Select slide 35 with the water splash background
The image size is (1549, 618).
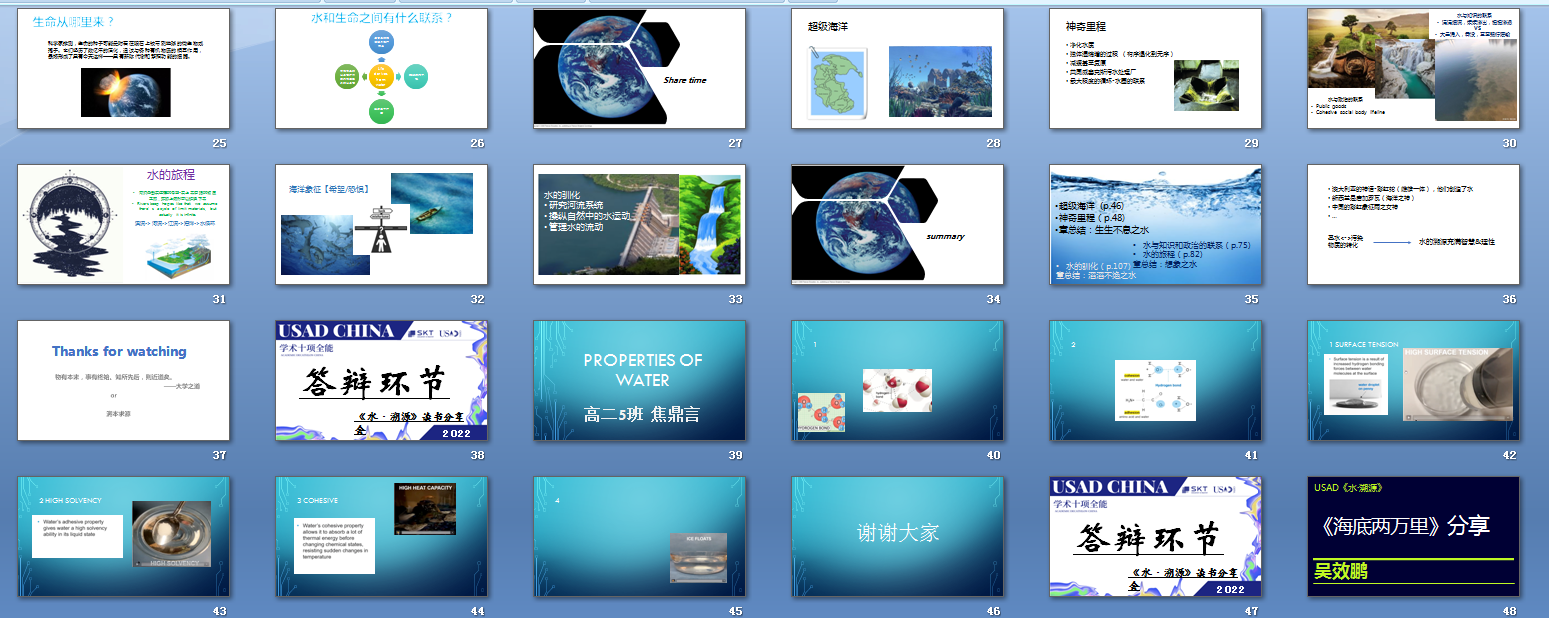[x=1156, y=224]
